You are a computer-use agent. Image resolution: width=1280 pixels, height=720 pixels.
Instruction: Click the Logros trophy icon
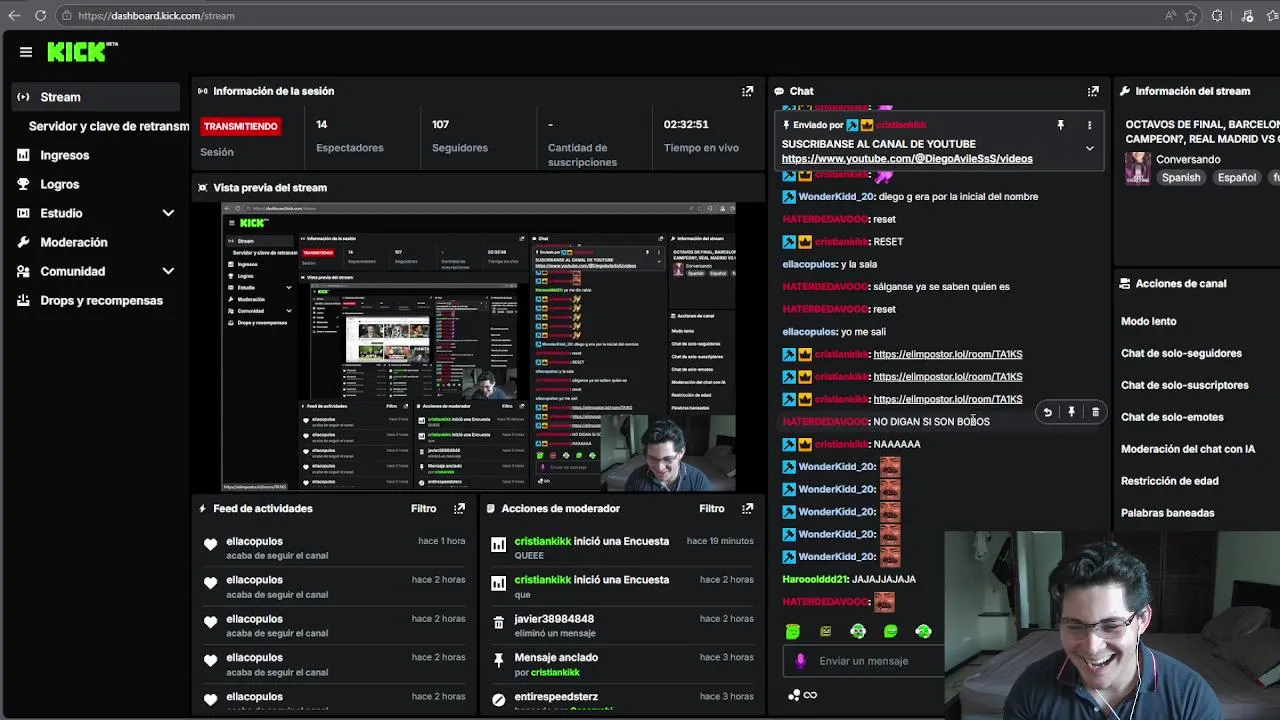[23, 184]
